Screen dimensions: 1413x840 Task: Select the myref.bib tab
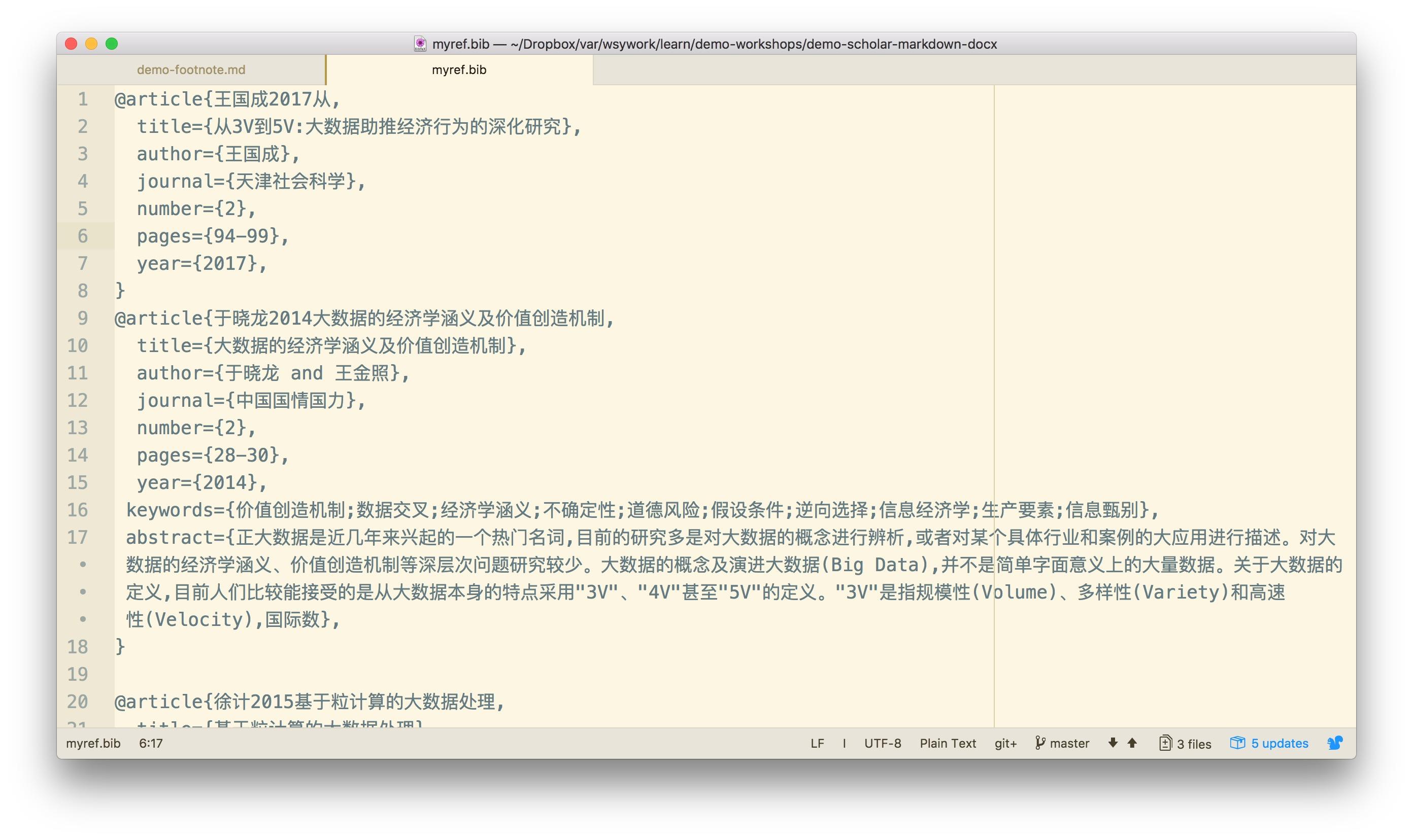(459, 69)
